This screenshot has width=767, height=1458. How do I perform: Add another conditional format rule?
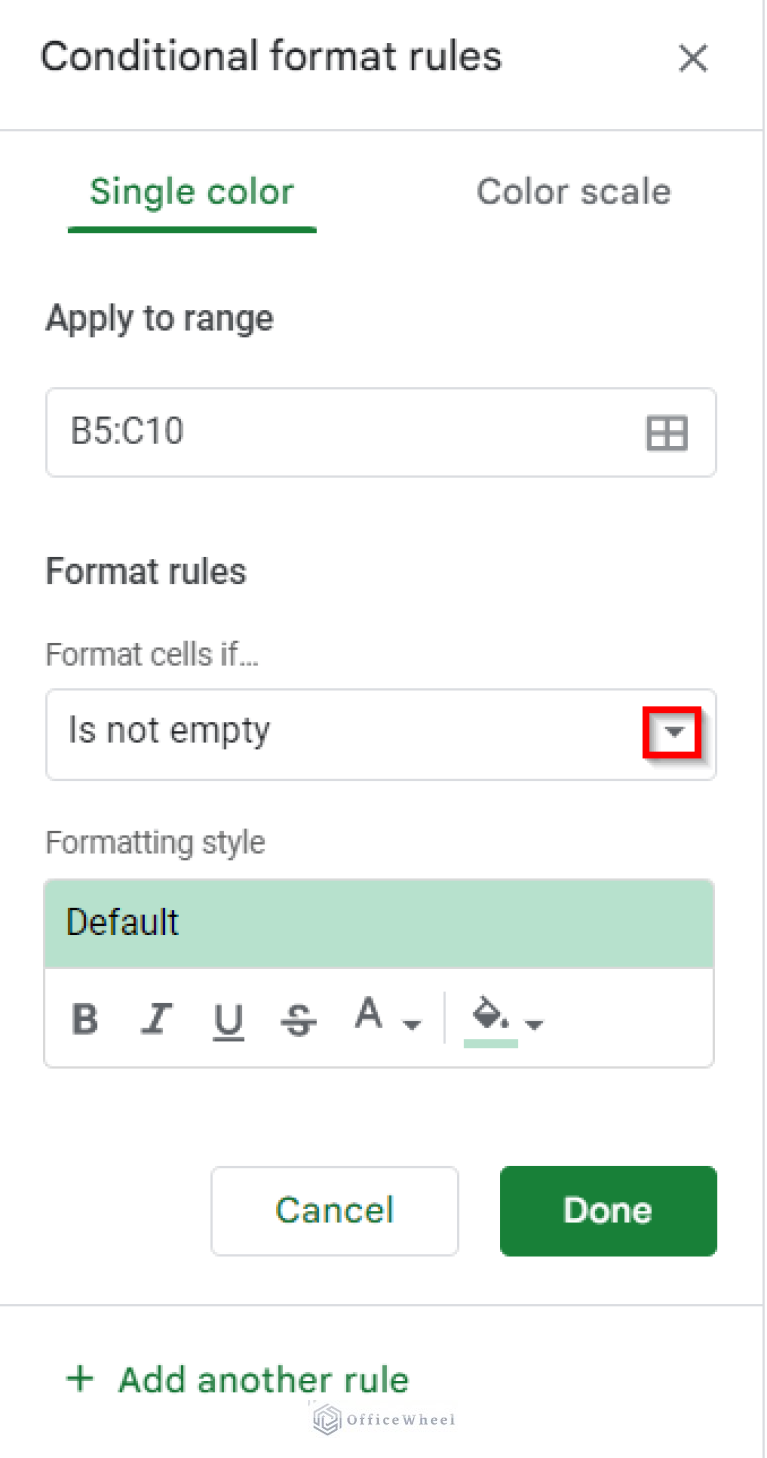pos(235,1379)
